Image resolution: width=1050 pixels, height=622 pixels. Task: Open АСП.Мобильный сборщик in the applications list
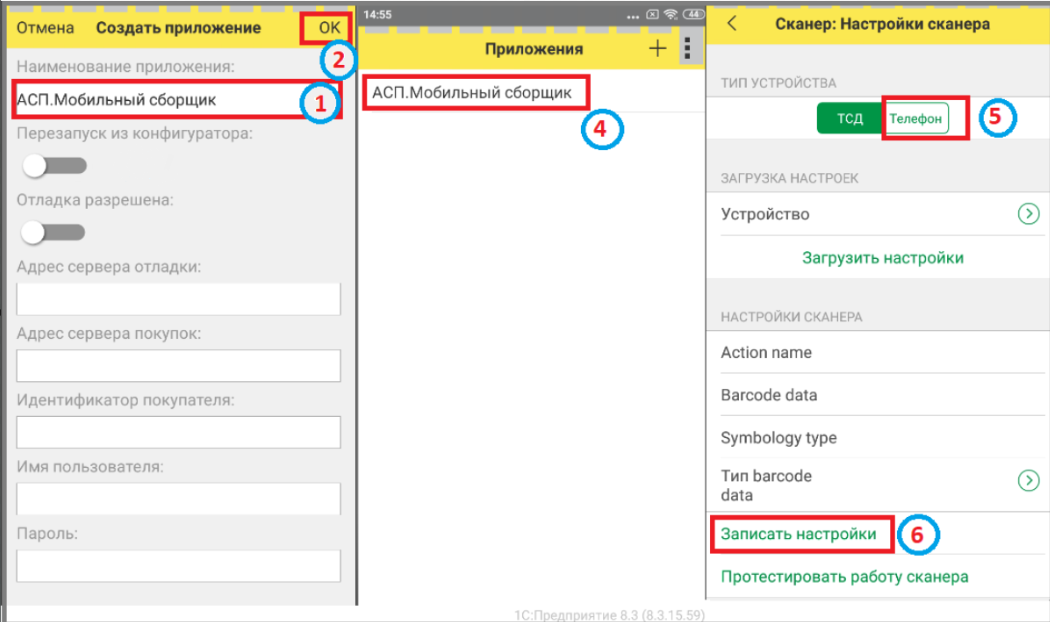[x=472, y=92]
